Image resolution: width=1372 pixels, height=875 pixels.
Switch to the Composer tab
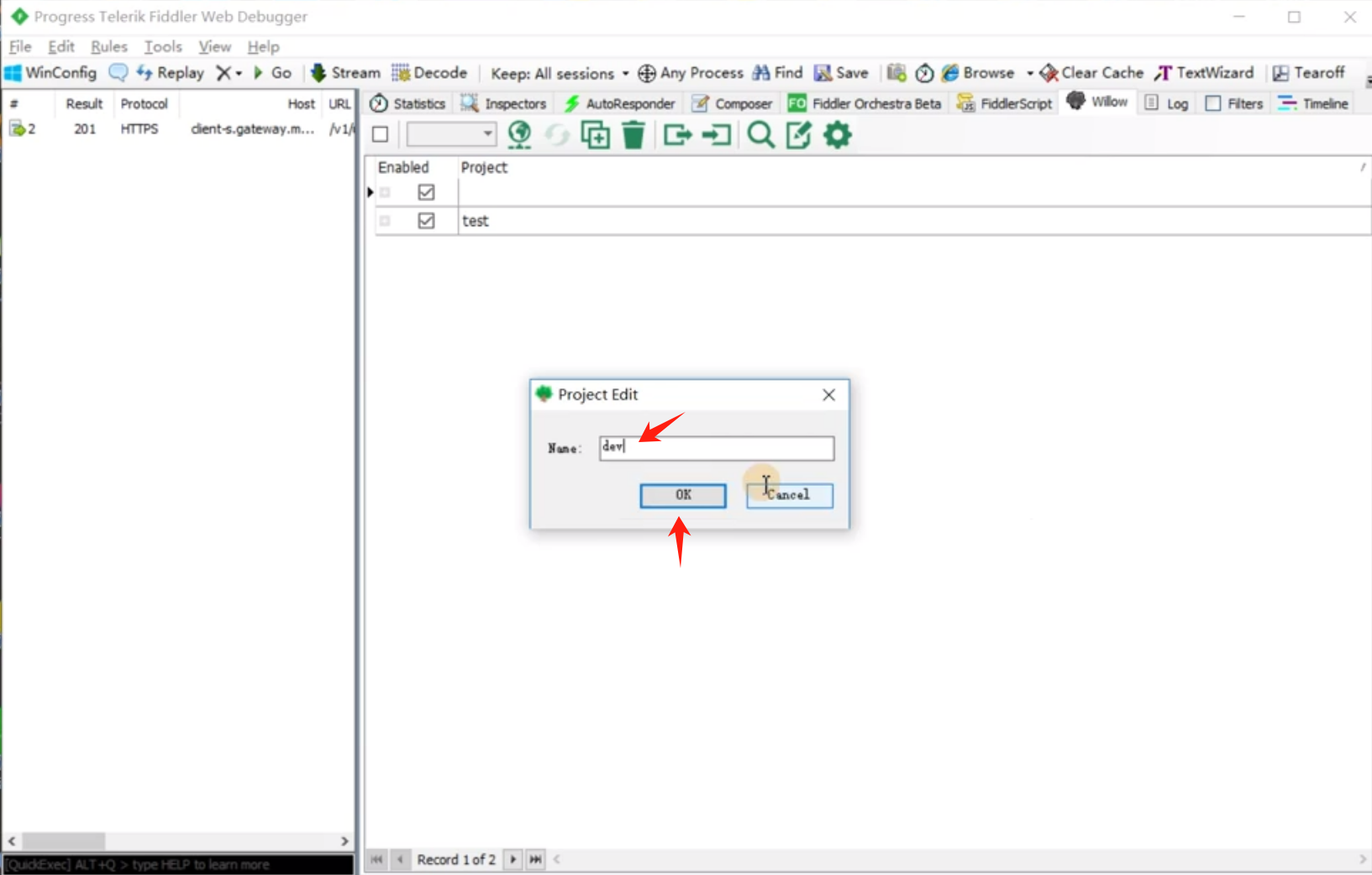pos(732,103)
